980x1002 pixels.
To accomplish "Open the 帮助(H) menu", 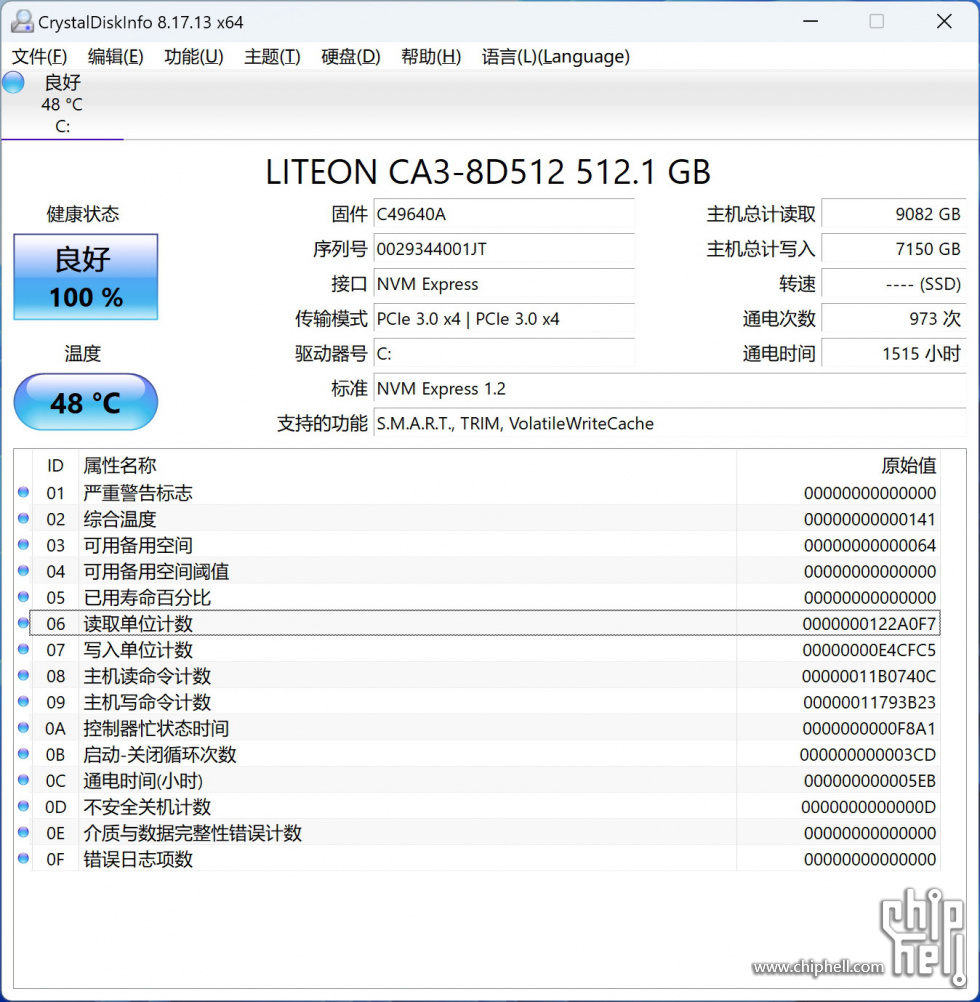I will pyautogui.click(x=431, y=57).
